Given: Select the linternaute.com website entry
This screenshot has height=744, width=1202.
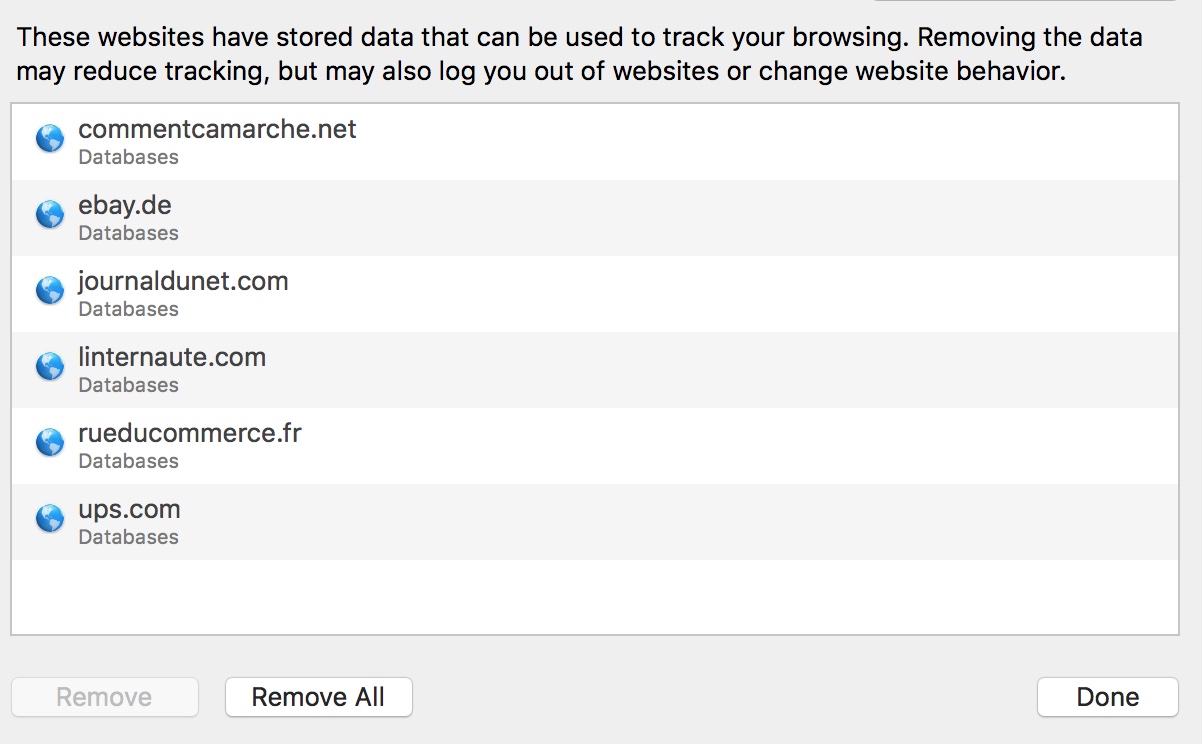Looking at the screenshot, I should pyautogui.click(x=595, y=370).
